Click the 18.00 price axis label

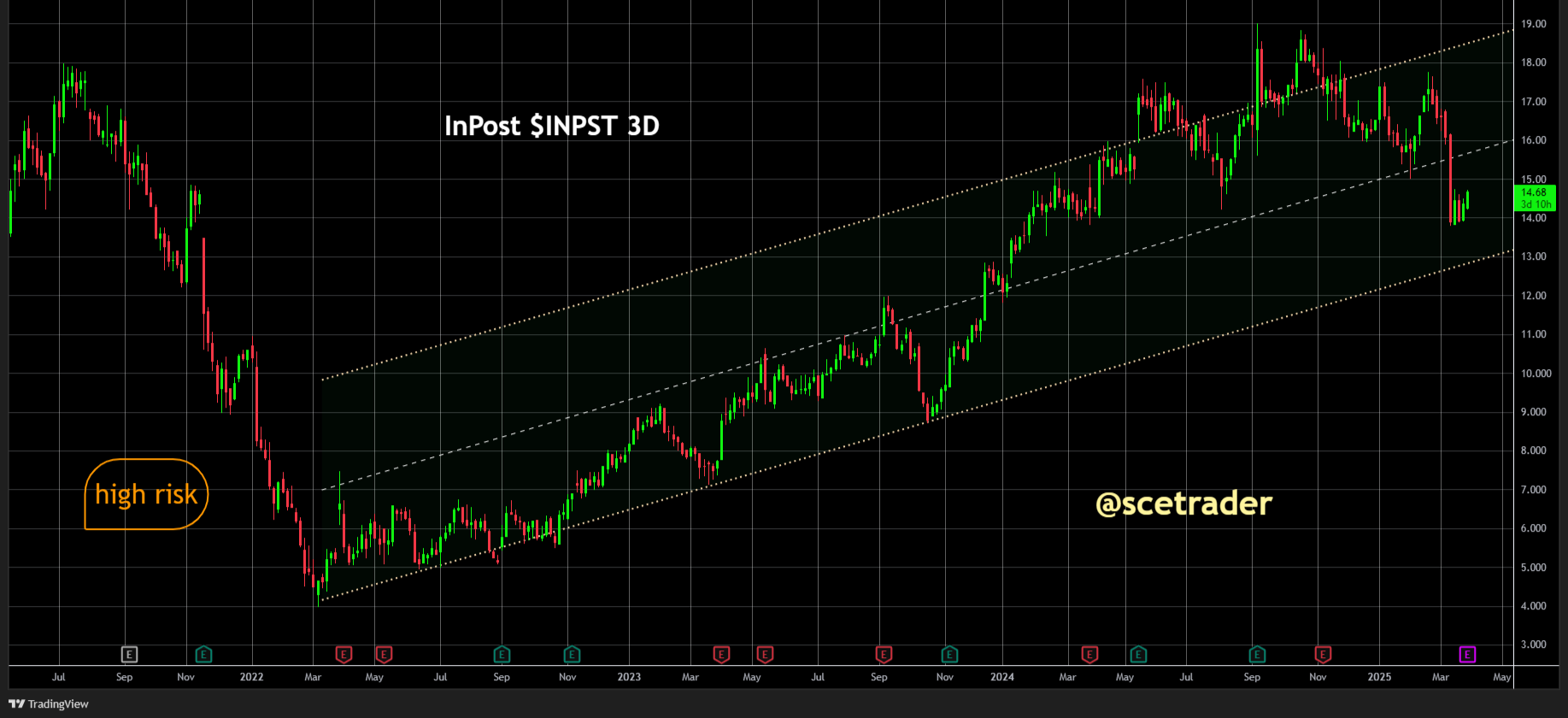point(1534,62)
